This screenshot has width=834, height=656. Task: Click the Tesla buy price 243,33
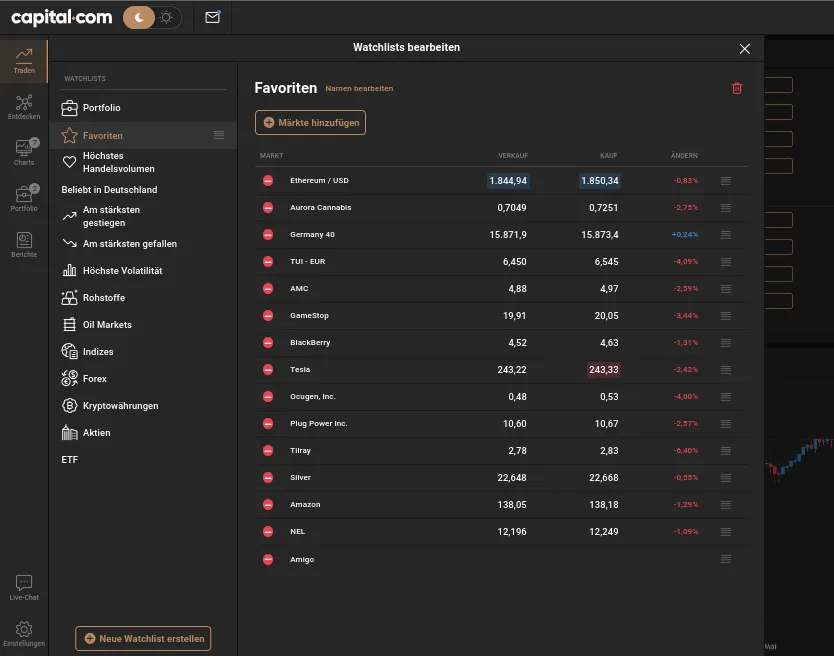pos(603,370)
